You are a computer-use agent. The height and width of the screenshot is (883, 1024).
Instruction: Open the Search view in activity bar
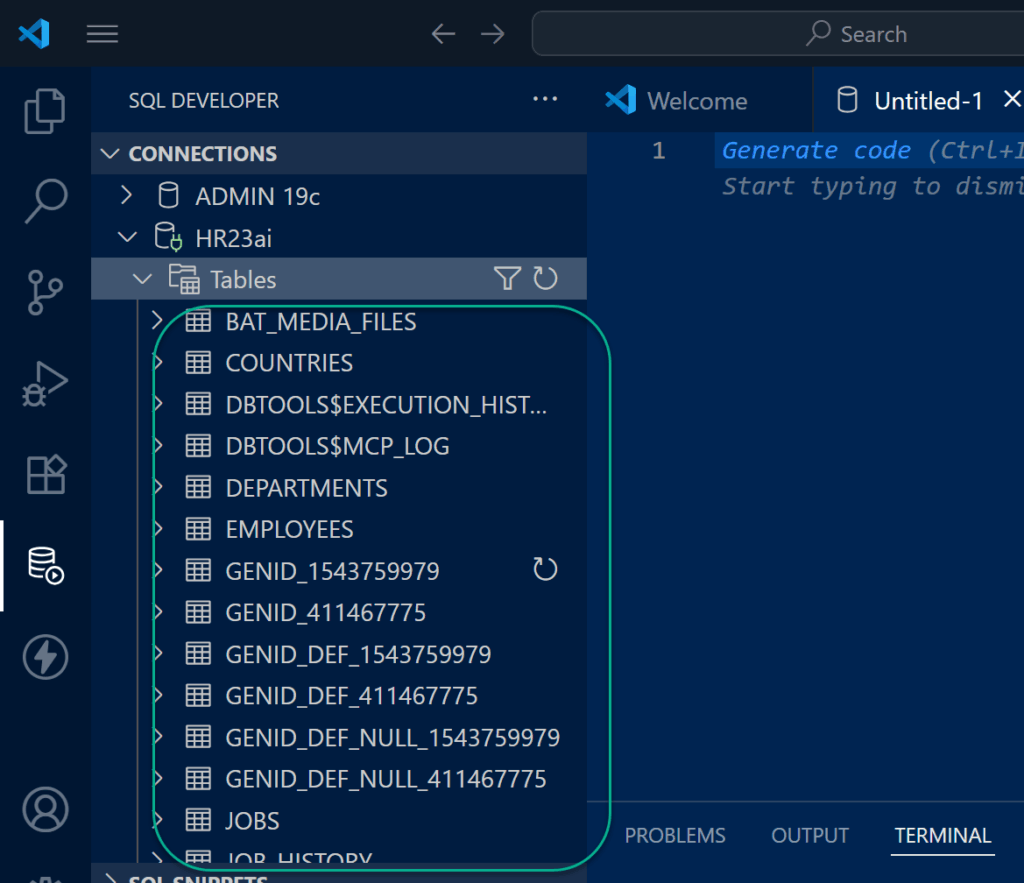45,201
